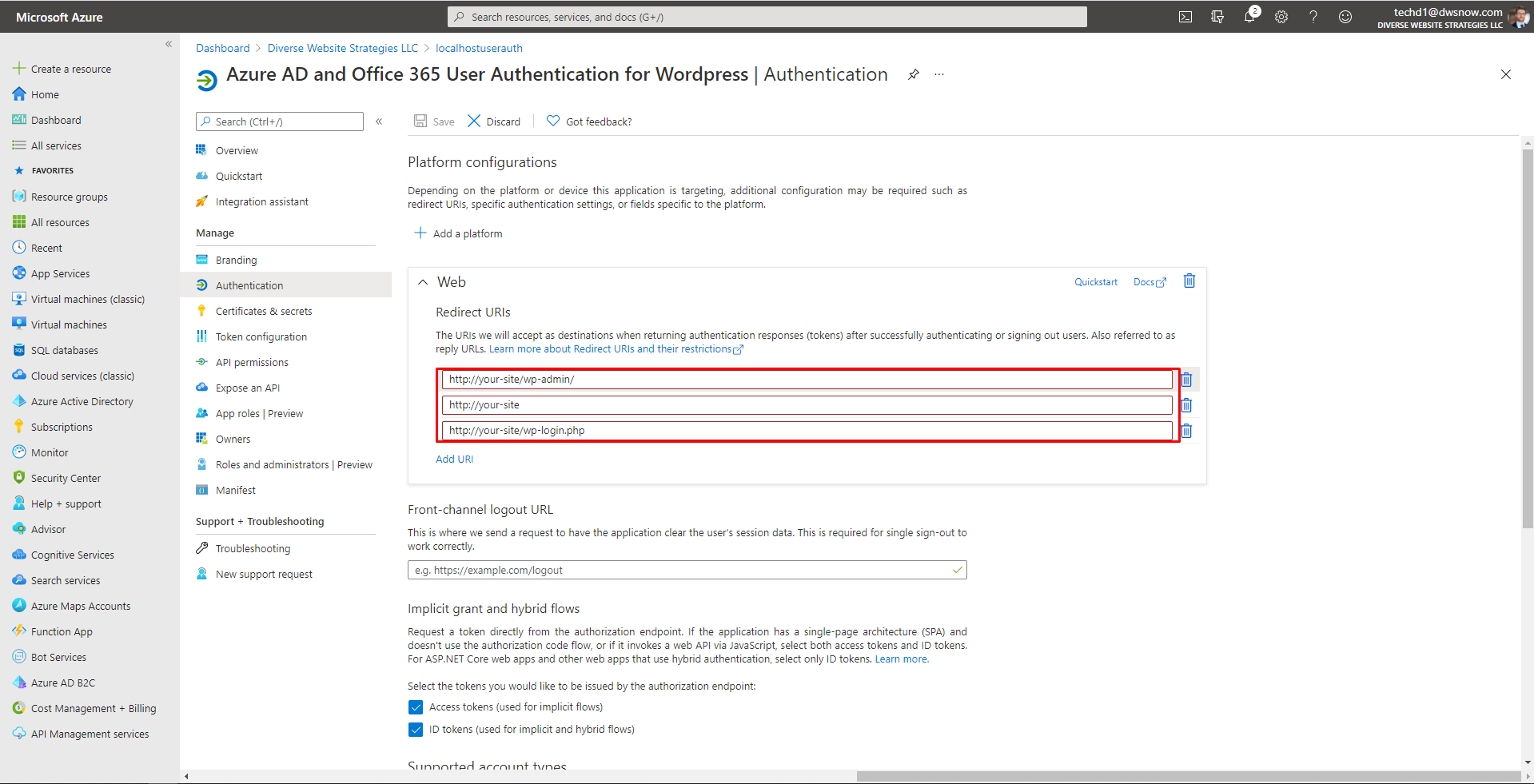Image resolution: width=1534 pixels, height=784 pixels.
Task: Uncheck Access tokens for implicit flows
Action: point(416,707)
